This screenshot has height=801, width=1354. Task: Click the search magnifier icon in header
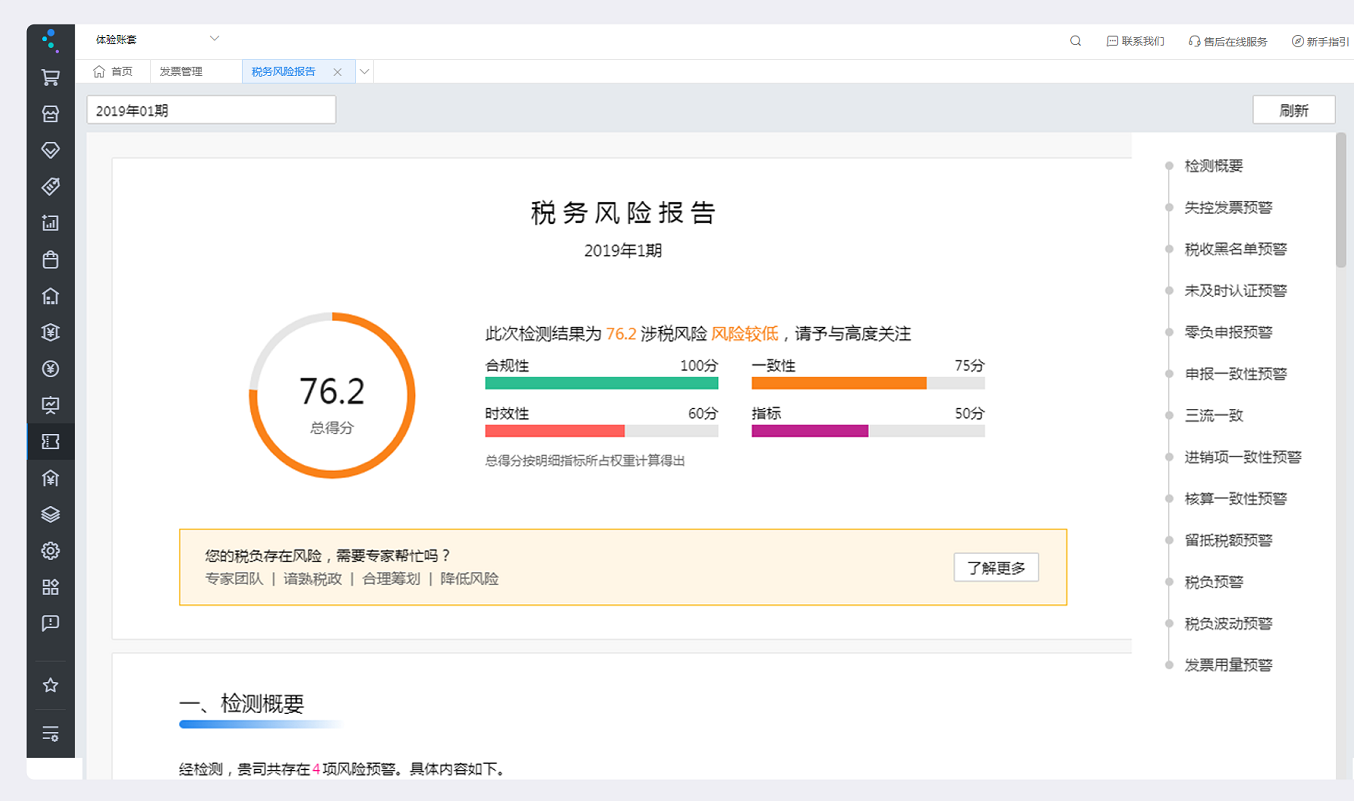(x=1075, y=41)
